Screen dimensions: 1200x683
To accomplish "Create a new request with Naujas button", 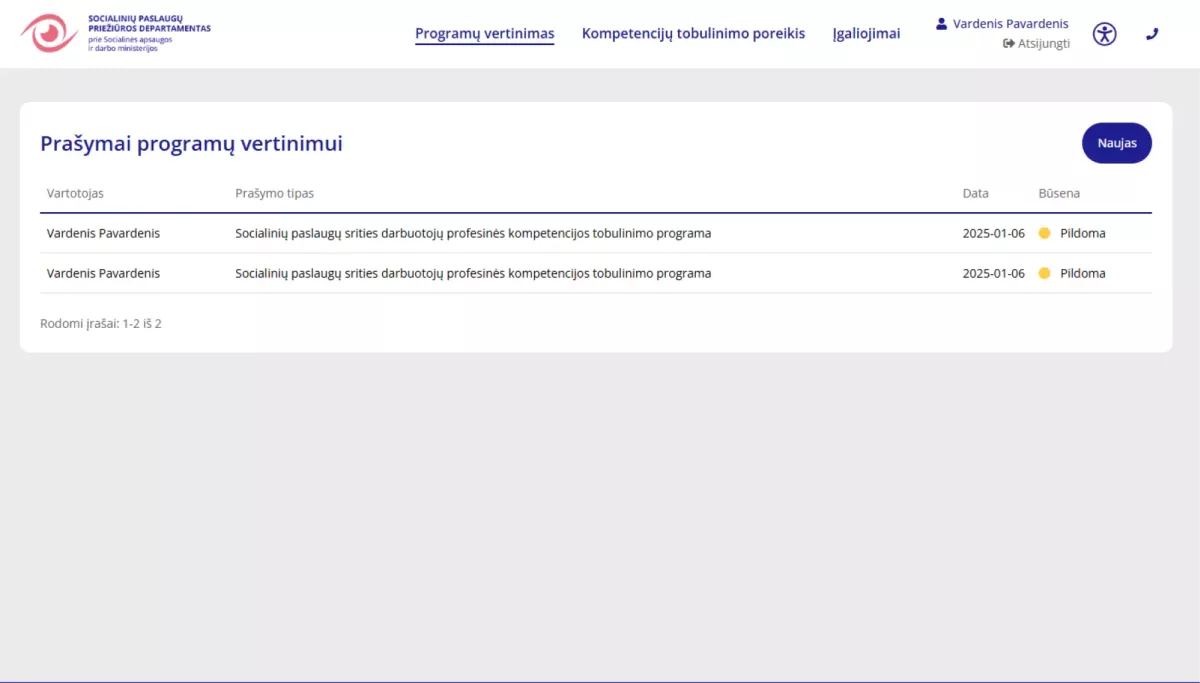I will tap(1117, 143).
